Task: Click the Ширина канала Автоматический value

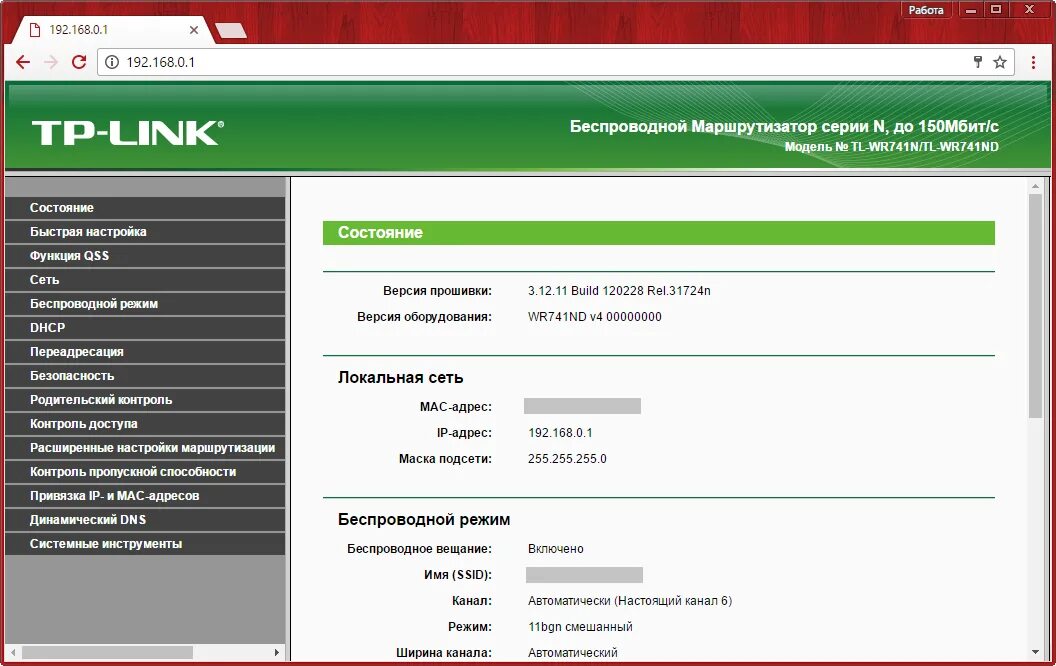Action: point(572,653)
